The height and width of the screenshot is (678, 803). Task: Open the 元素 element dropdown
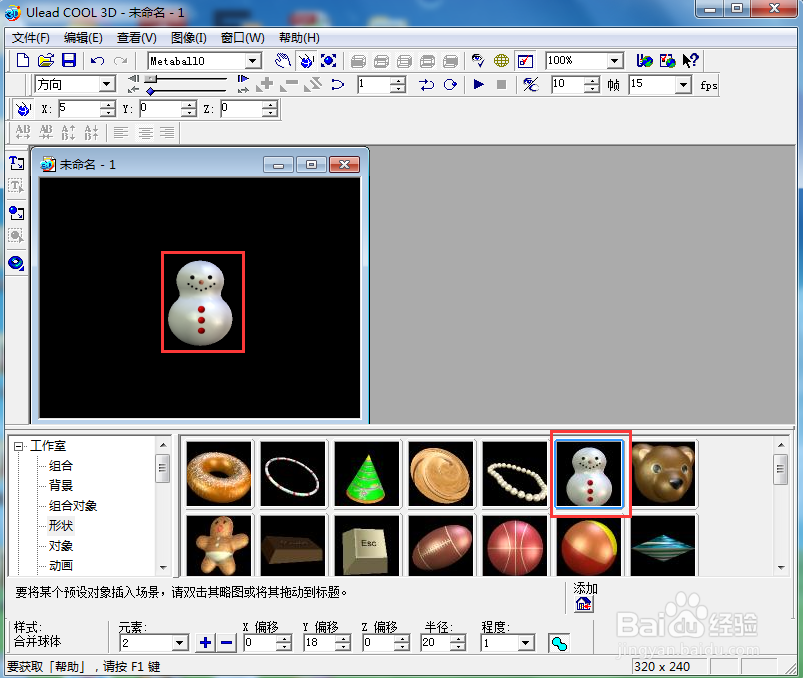(x=180, y=643)
